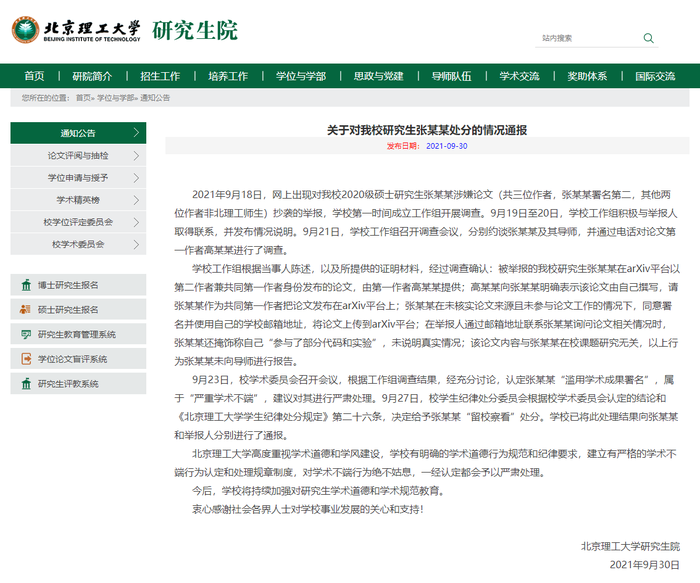The width and height of the screenshot is (700, 583).
Task: Open the 博士研究生报名 quick link
Action: coord(78,285)
